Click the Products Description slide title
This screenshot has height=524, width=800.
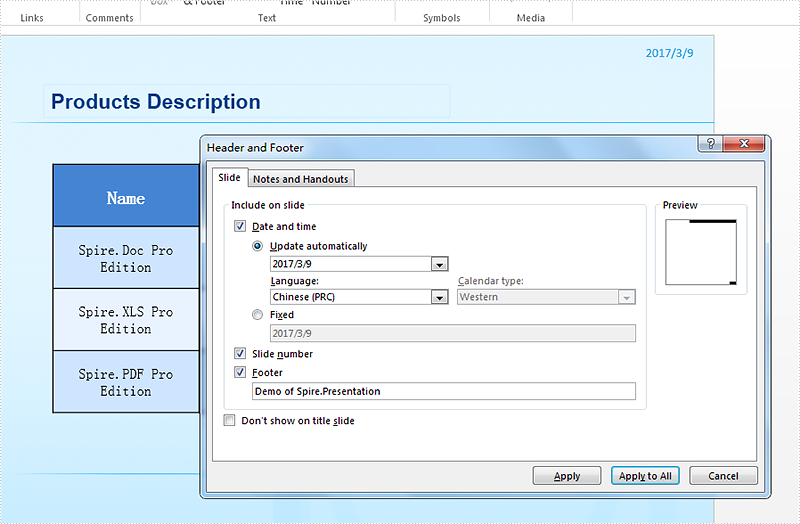click(156, 102)
